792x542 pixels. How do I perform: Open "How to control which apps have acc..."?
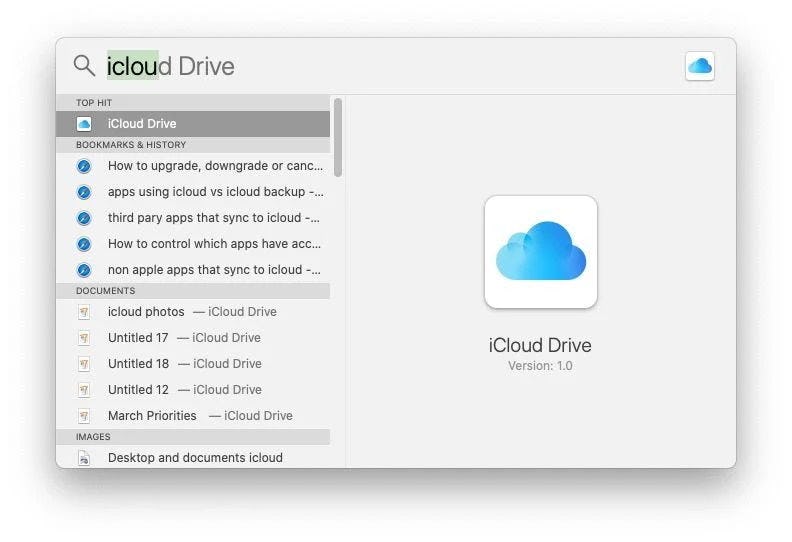point(192,244)
